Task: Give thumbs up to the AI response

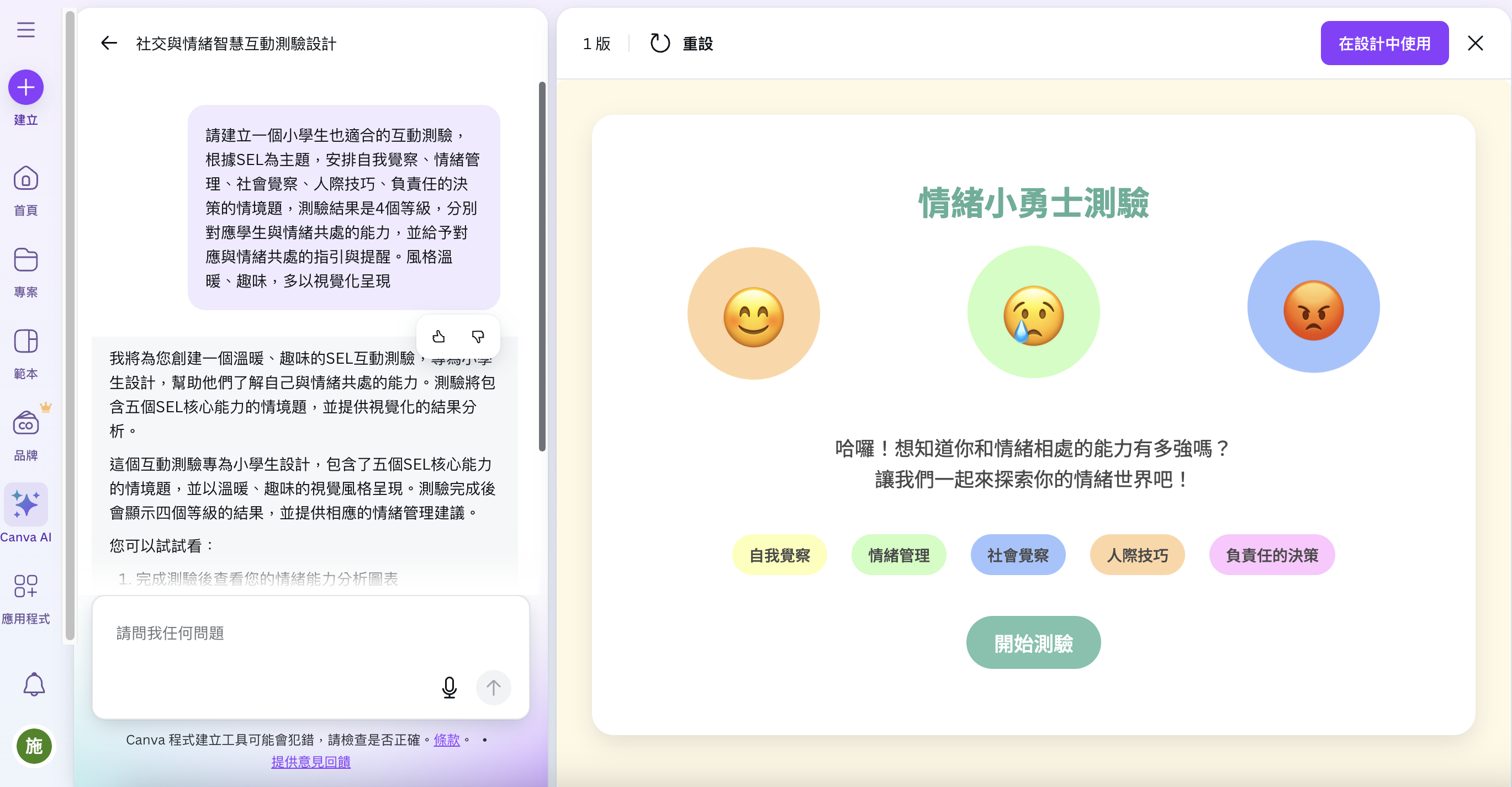Action: coord(439,337)
